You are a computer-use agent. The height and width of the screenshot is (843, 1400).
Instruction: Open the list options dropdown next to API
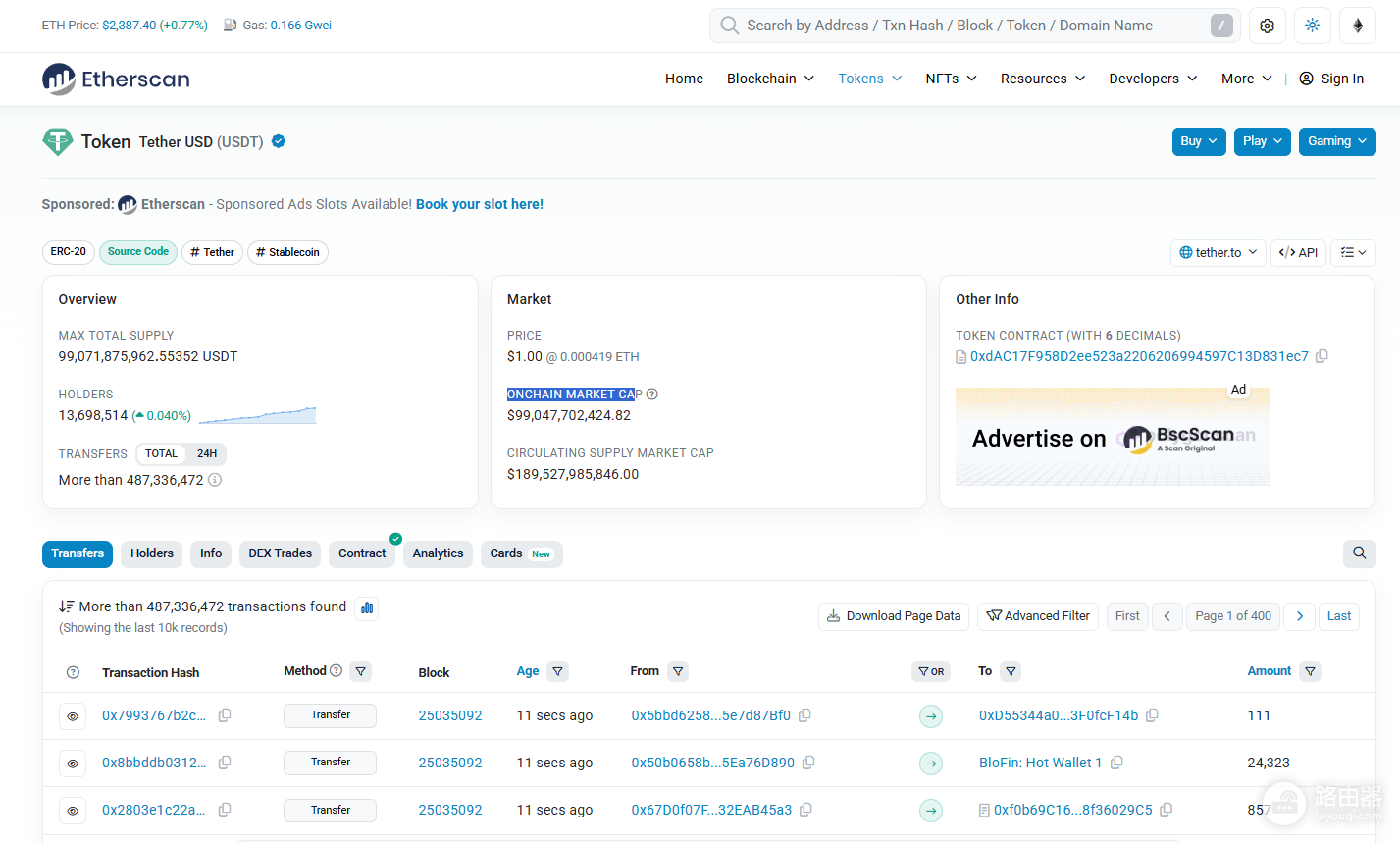(x=1354, y=252)
